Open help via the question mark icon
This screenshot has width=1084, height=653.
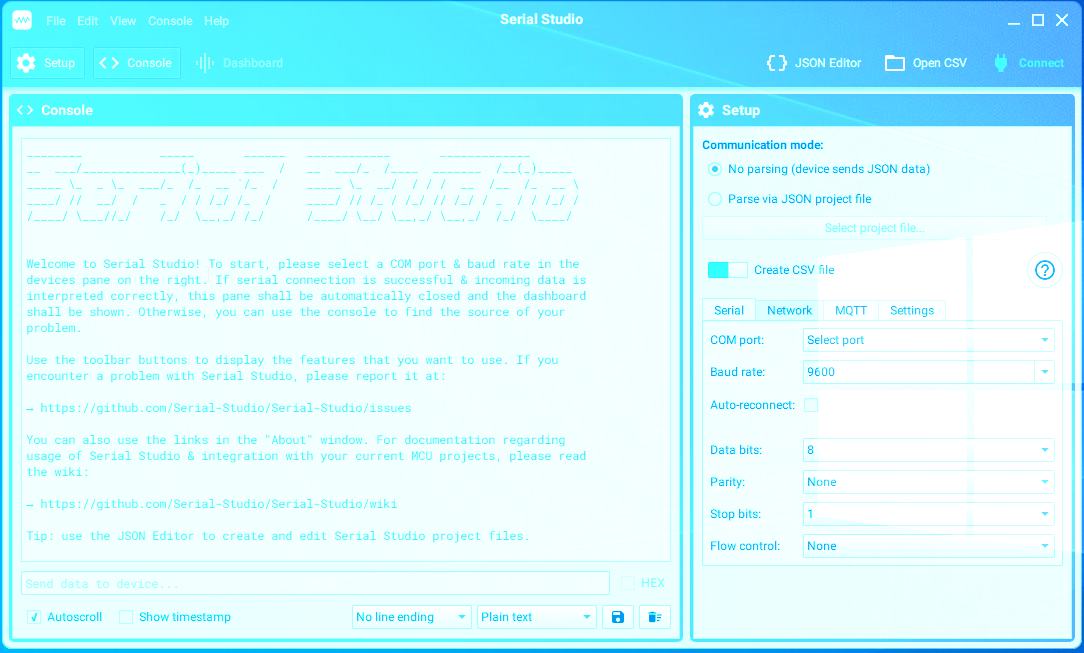1044,270
